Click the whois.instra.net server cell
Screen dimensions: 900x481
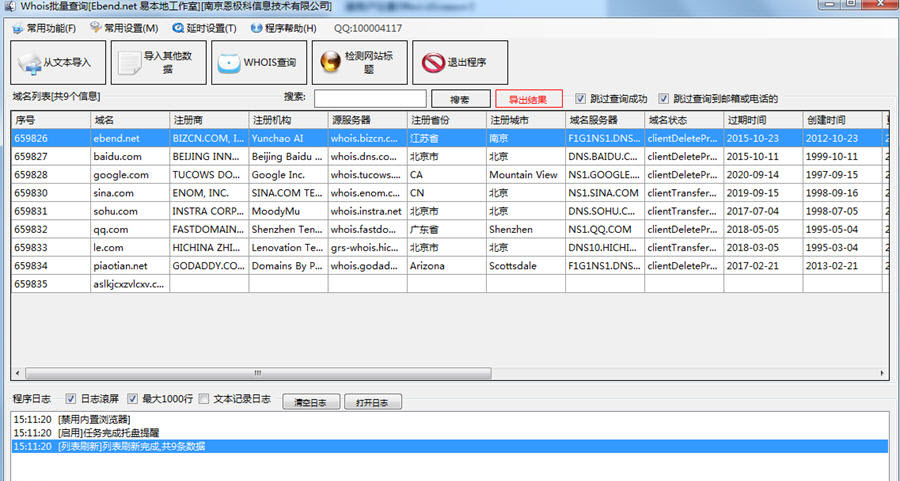(367, 211)
